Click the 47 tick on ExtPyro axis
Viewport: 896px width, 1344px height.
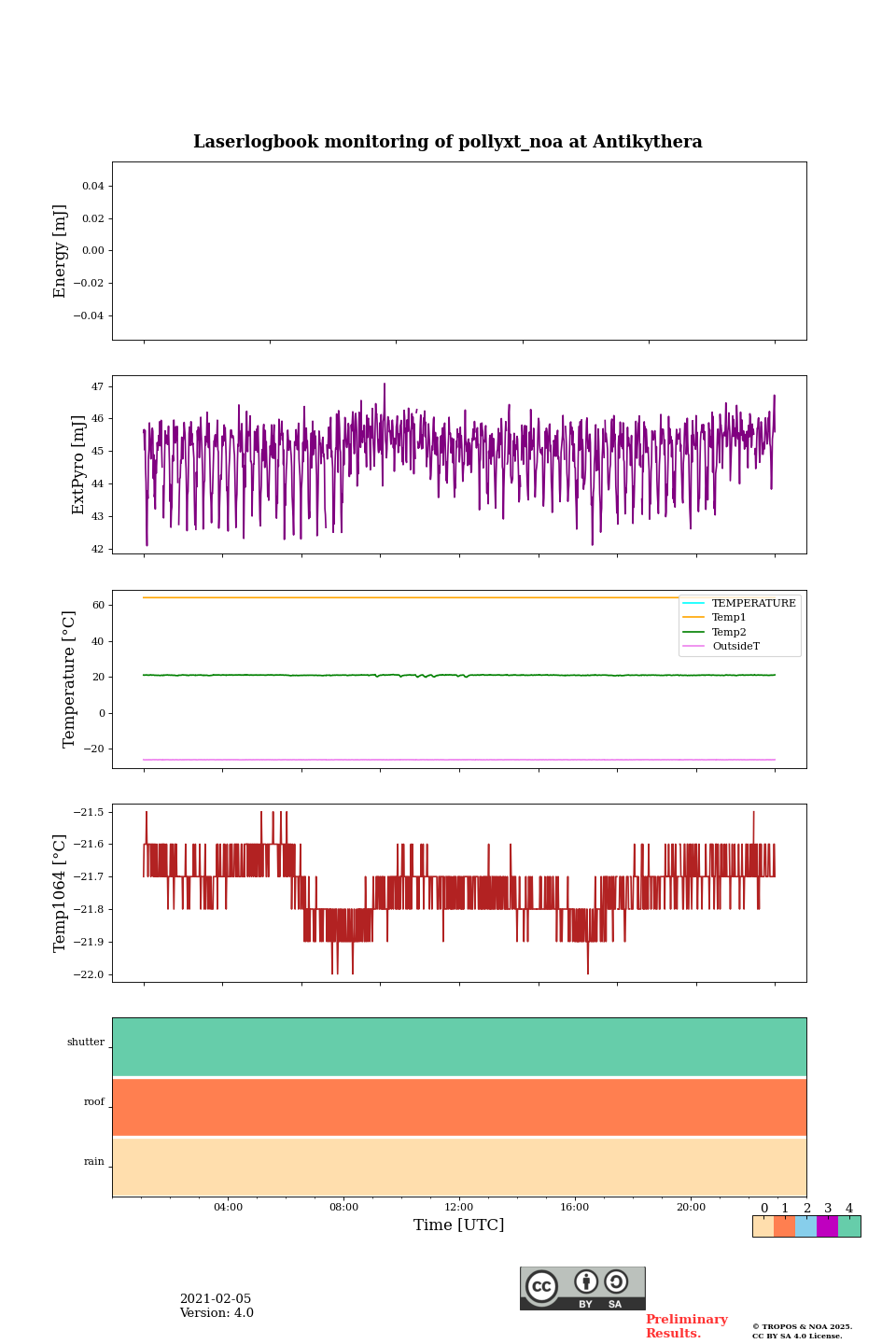click(x=98, y=386)
